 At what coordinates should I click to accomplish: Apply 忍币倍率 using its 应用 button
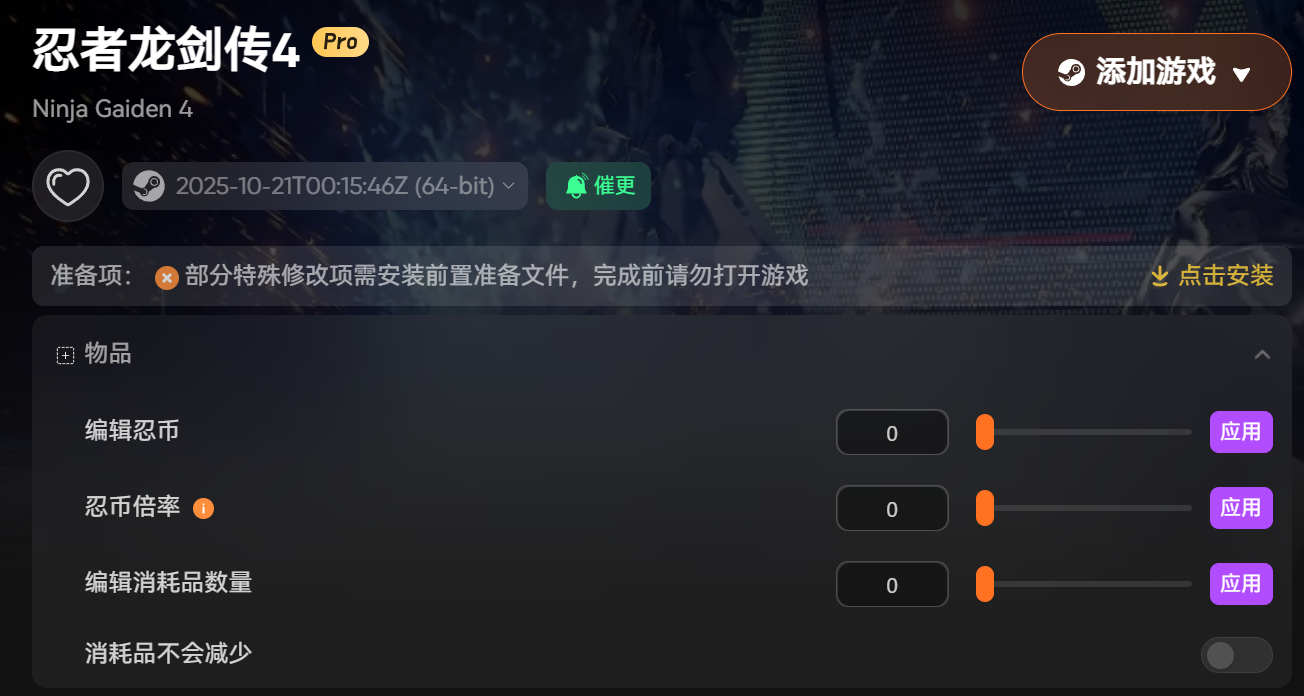(x=1241, y=508)
